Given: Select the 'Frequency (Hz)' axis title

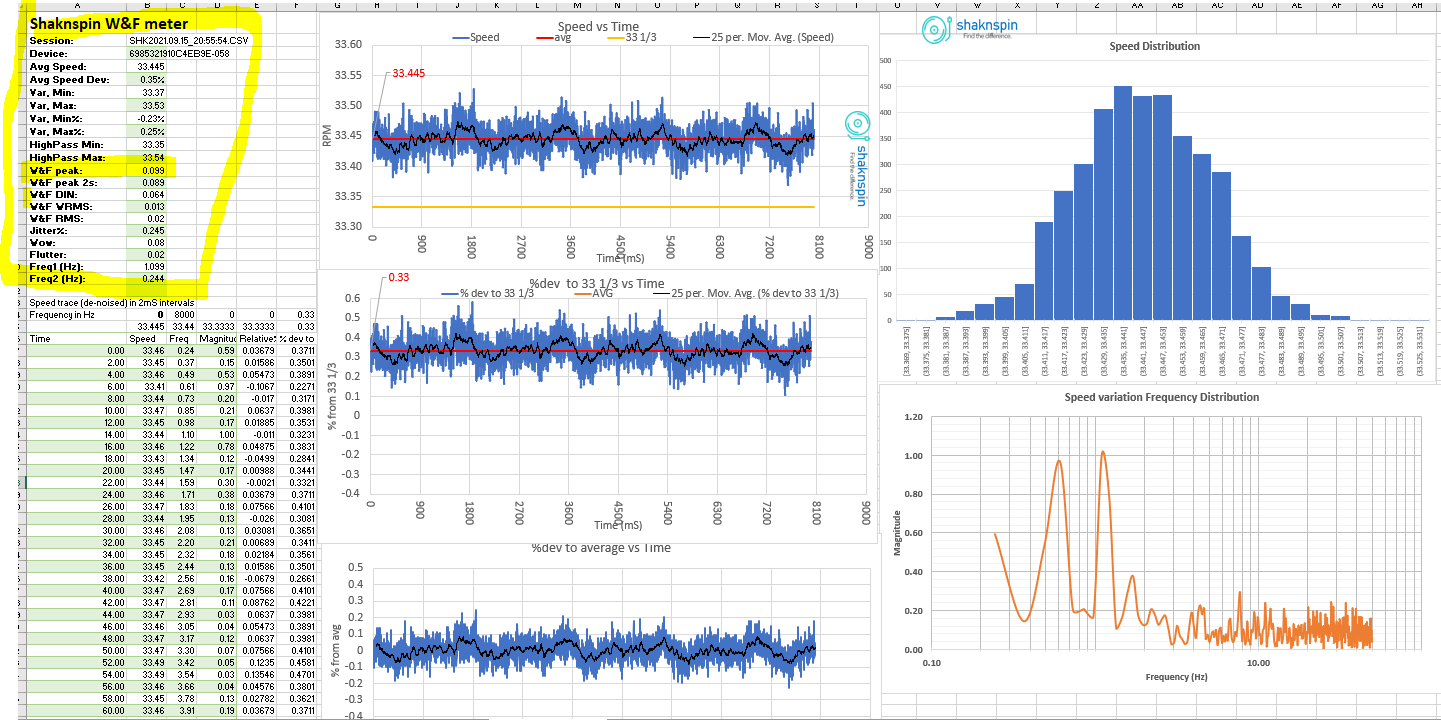Looking at the screenshot, I should [1176, 677].
